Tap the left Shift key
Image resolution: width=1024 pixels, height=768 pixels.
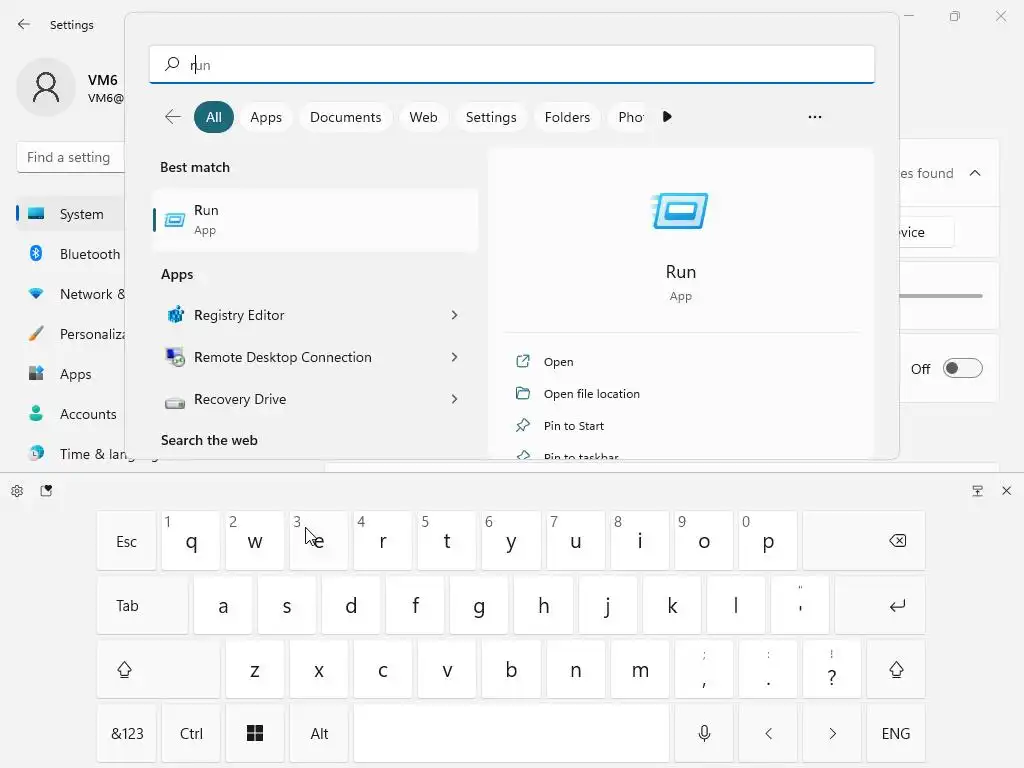(x=158, y=669)
